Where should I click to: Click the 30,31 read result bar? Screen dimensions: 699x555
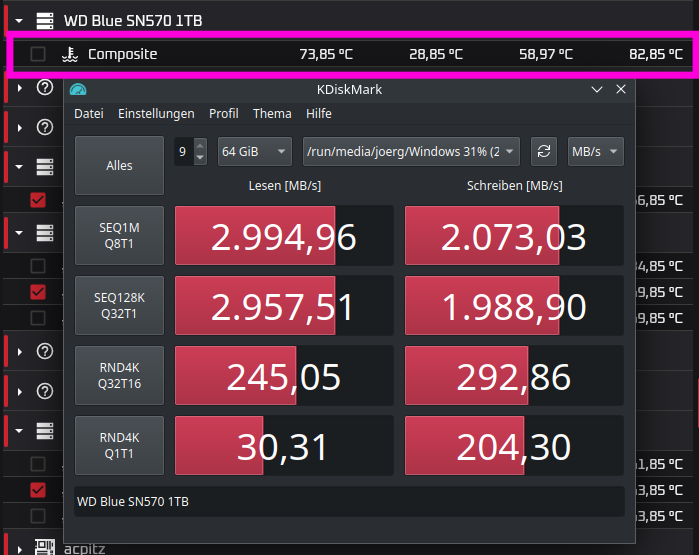click(284, 445)
